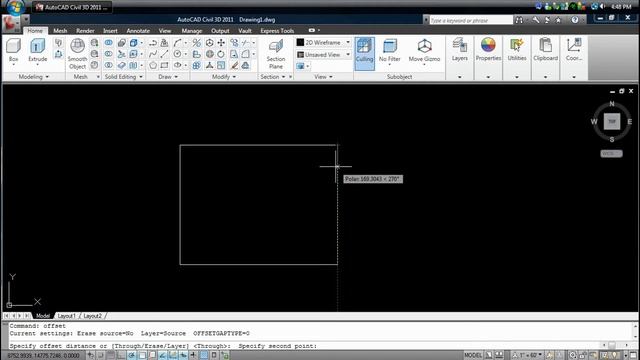This screenshot has width=640, height=360.
Task: Select the Rotate tool in Modify panel
Action: tap(221, 54)
